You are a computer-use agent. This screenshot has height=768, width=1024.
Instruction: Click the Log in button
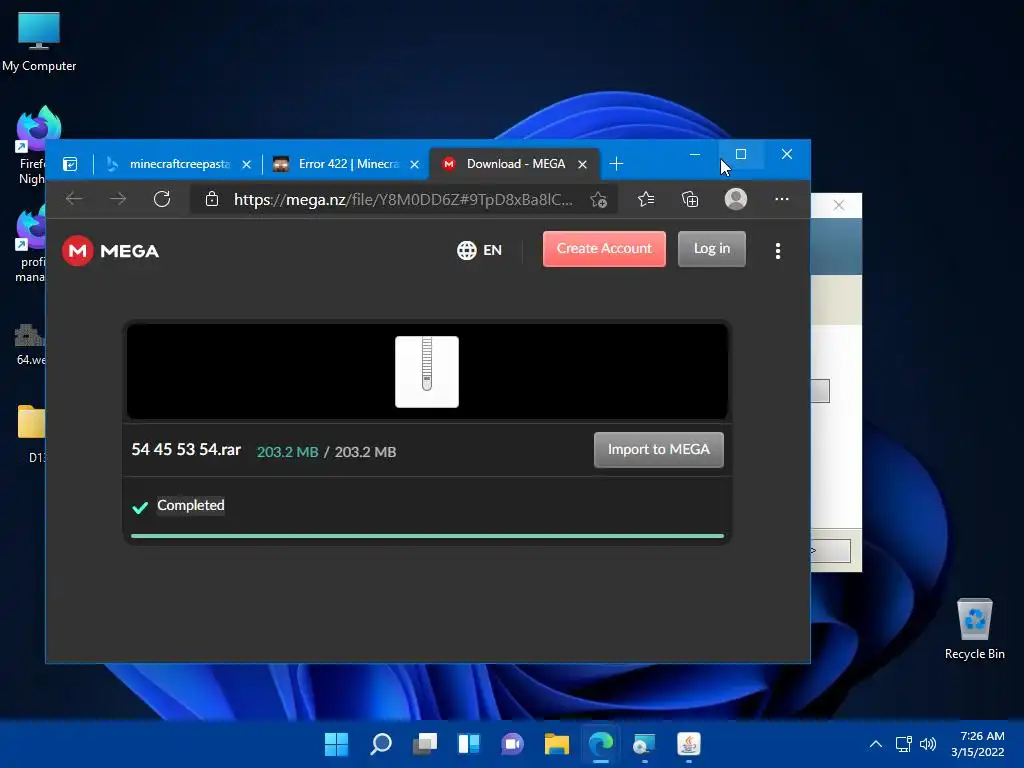point(712,249)
